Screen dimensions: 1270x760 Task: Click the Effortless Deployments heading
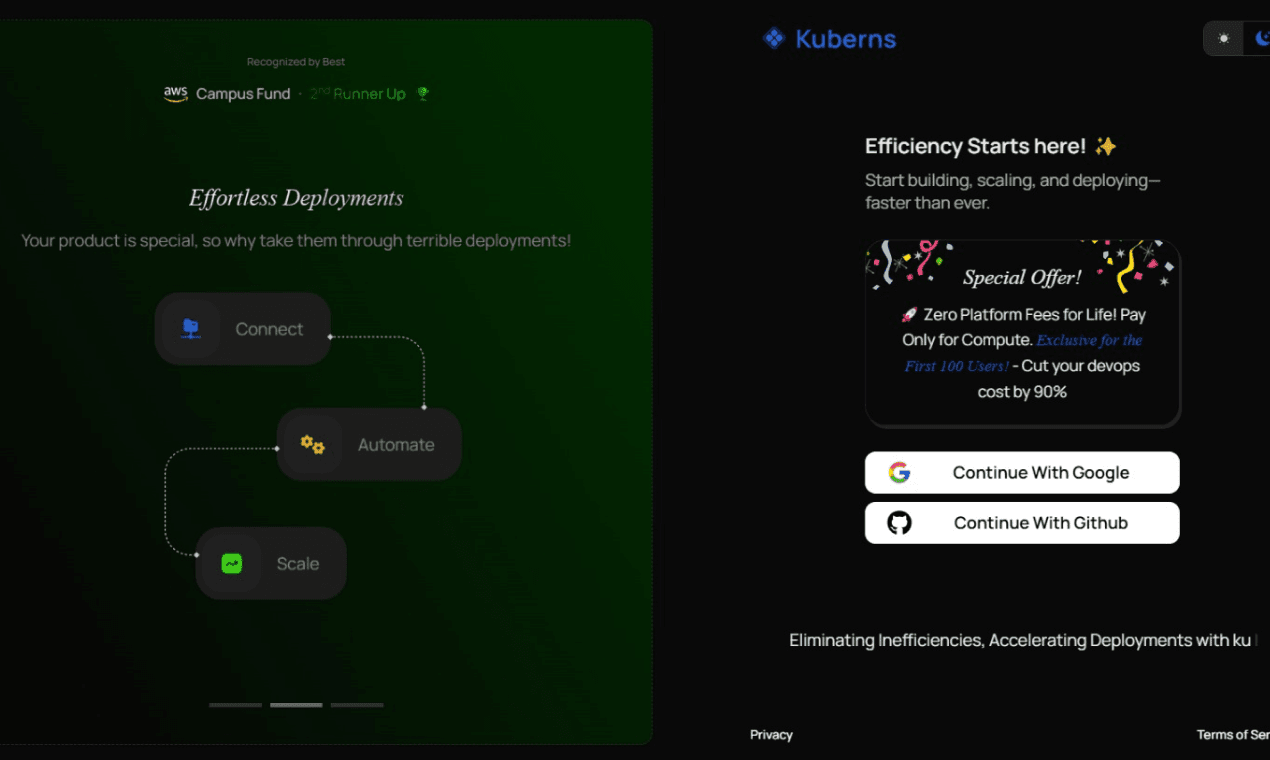click(x=296, y=197)
